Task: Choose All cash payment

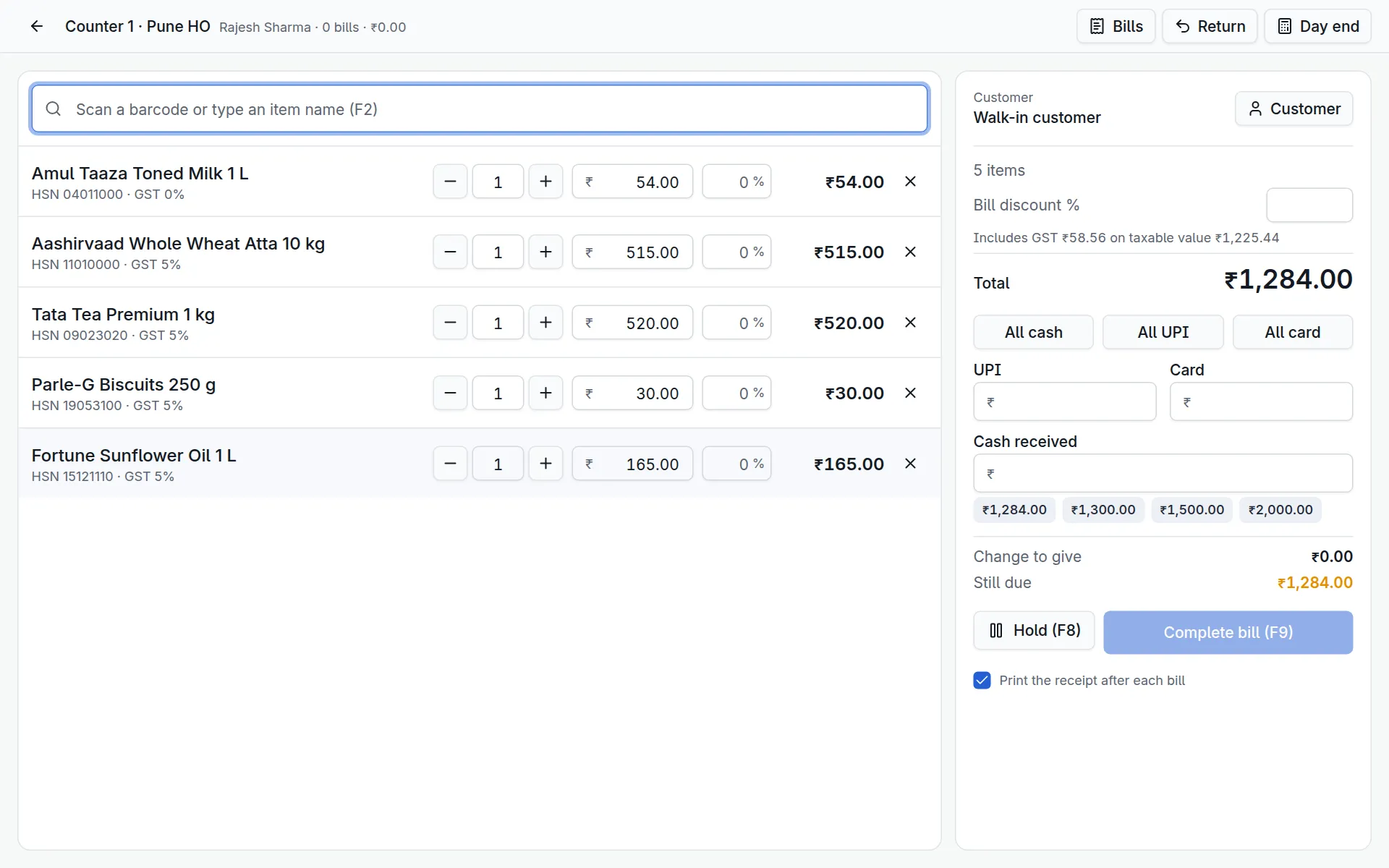Action: (1033, 332)
